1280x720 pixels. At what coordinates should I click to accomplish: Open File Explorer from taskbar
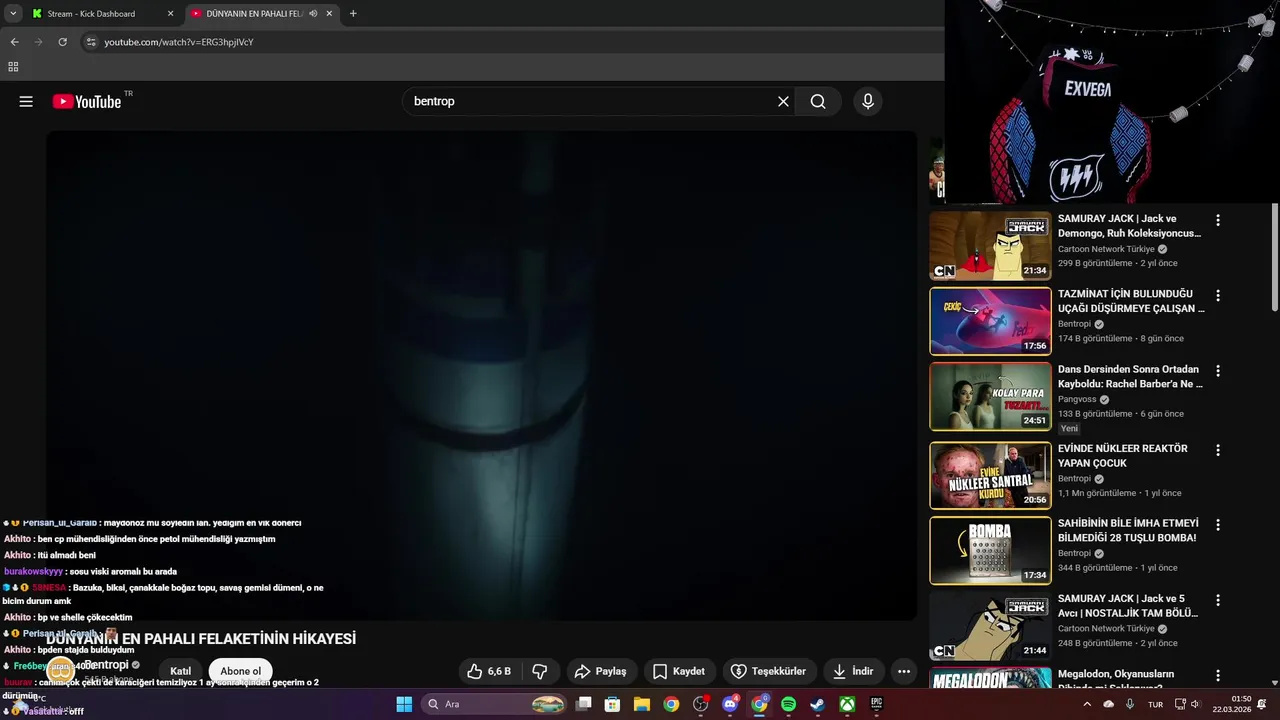(x=642, y=704)
